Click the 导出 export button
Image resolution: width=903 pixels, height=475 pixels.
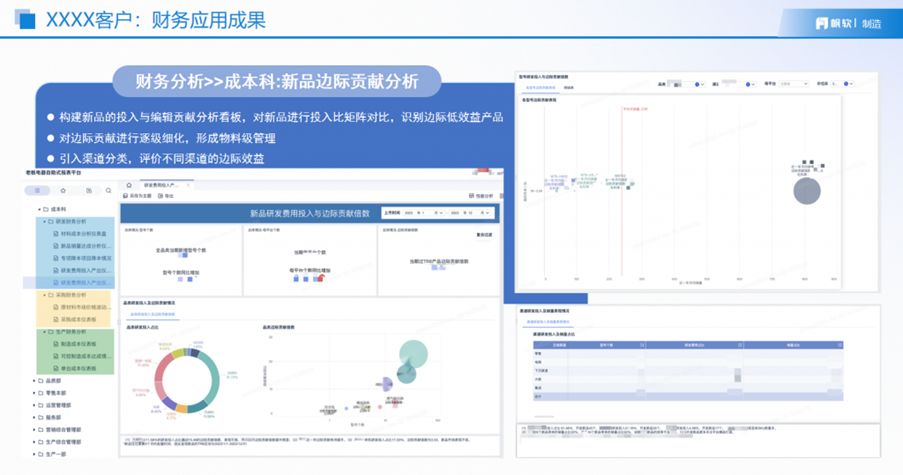pyautogui.click(x=166, y=196)
